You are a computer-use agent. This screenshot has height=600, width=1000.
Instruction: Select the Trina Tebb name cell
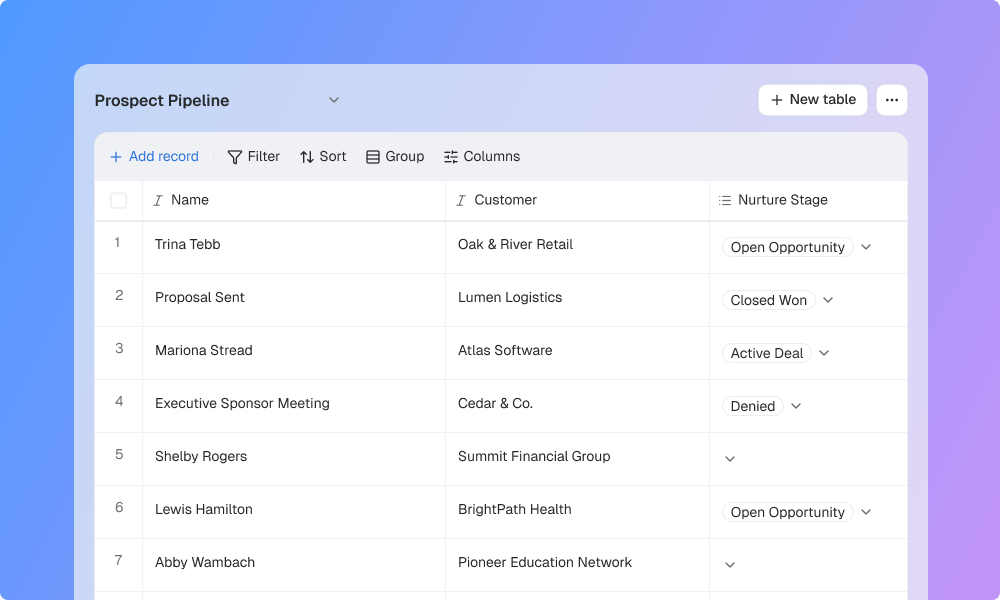coord(294,247)
